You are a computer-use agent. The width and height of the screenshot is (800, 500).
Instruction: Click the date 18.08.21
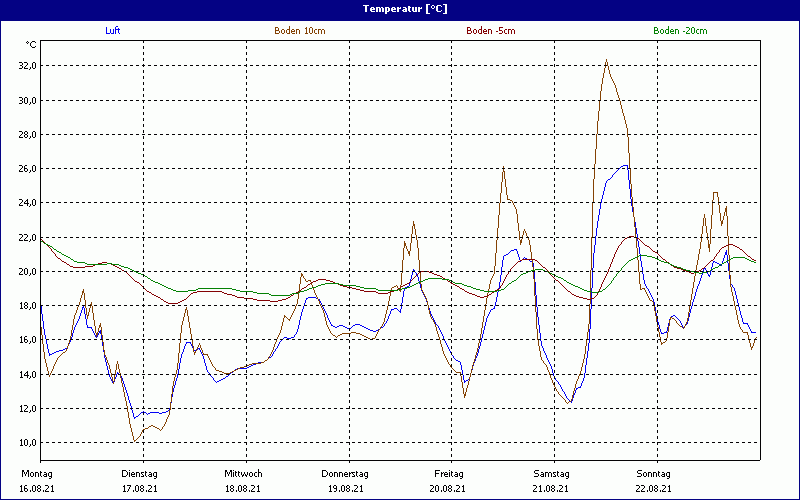coord(243,488)
